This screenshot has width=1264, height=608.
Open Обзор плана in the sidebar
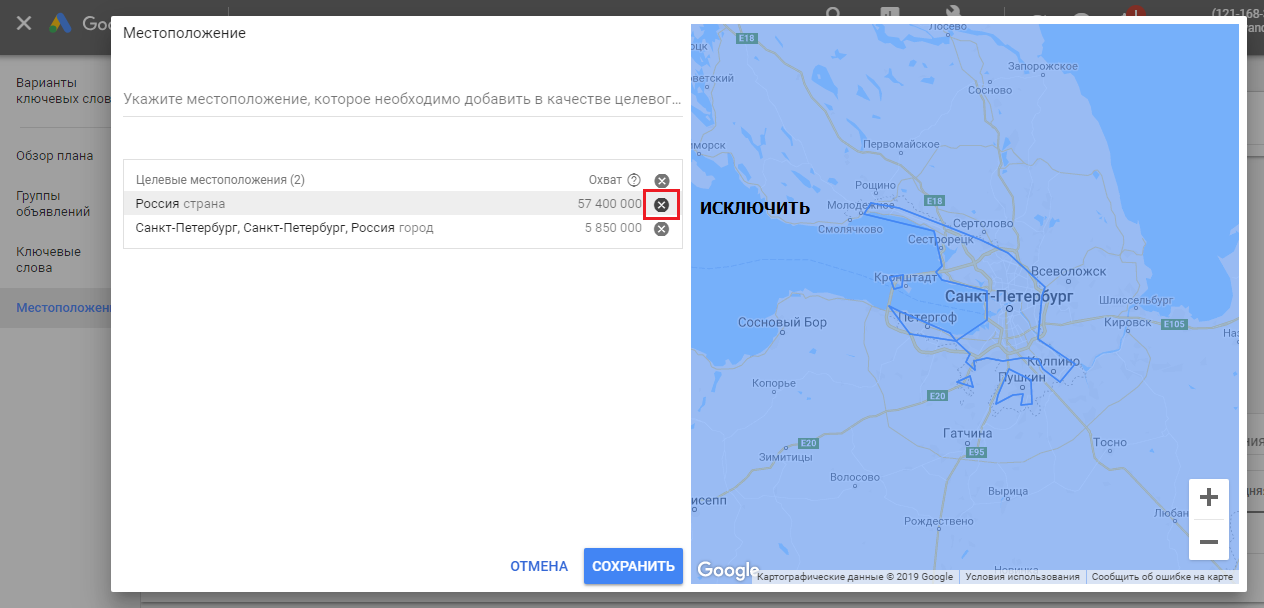coord(55,156)
